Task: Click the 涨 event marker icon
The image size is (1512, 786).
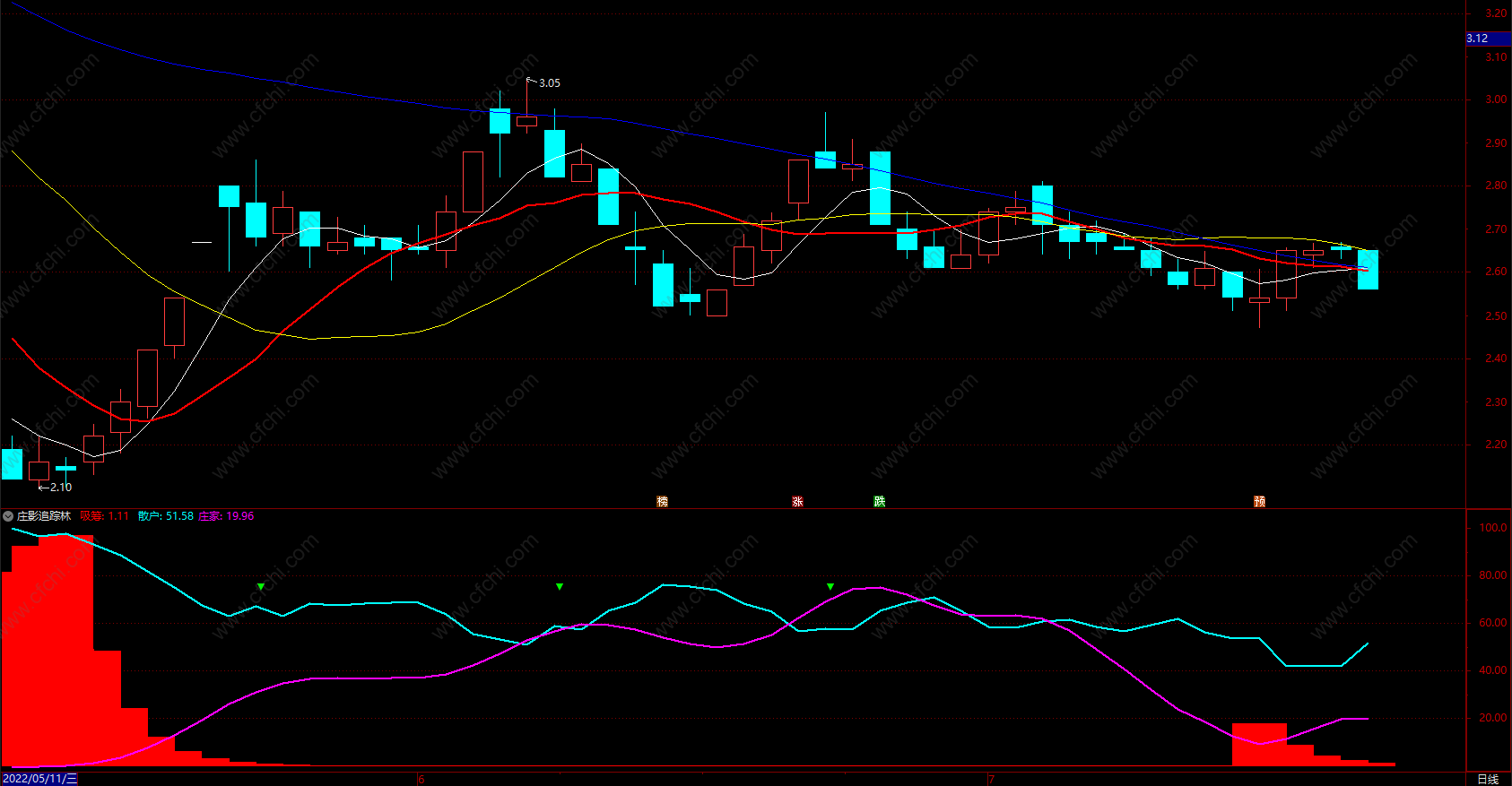Action: (x=797, y=501)
